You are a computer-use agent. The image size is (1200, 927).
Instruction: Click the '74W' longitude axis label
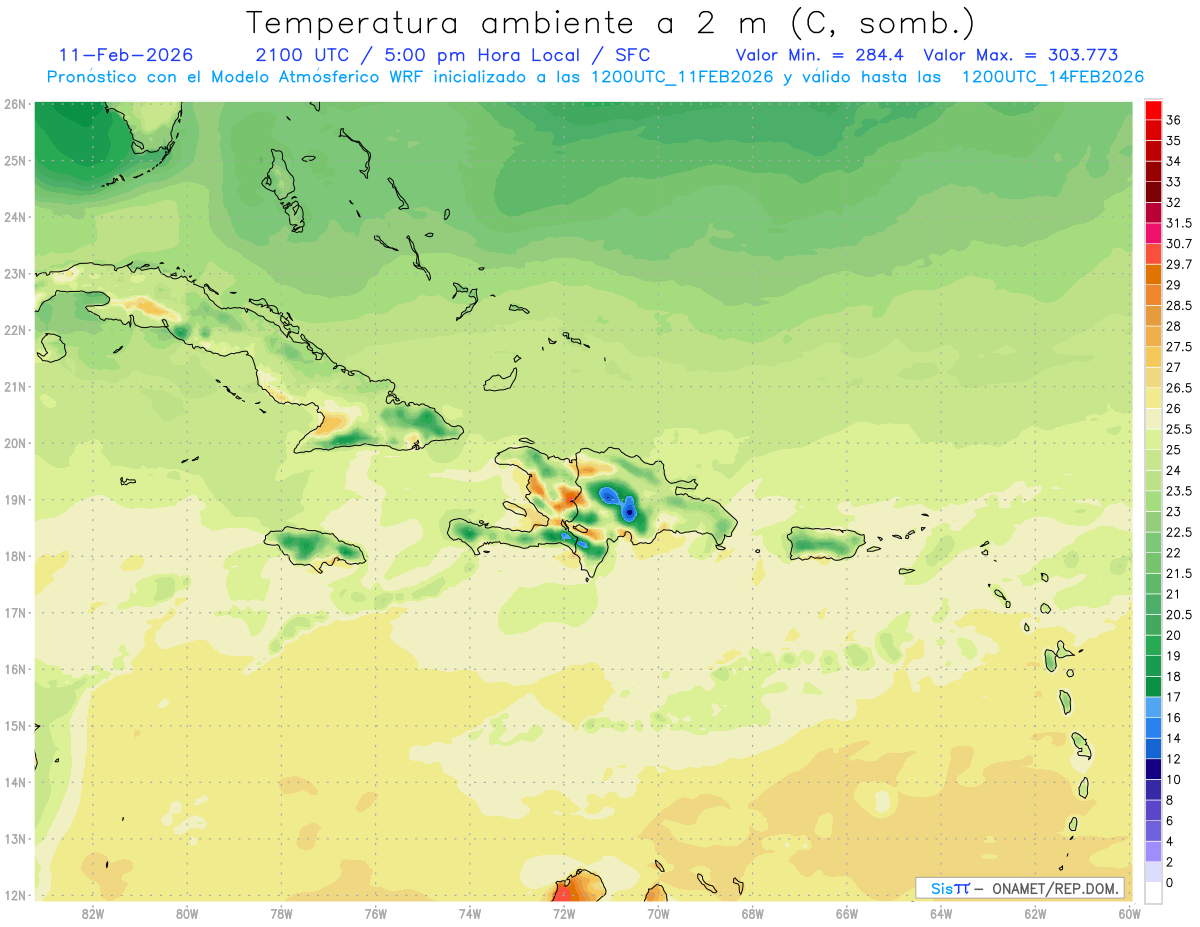tap(470, 913)
